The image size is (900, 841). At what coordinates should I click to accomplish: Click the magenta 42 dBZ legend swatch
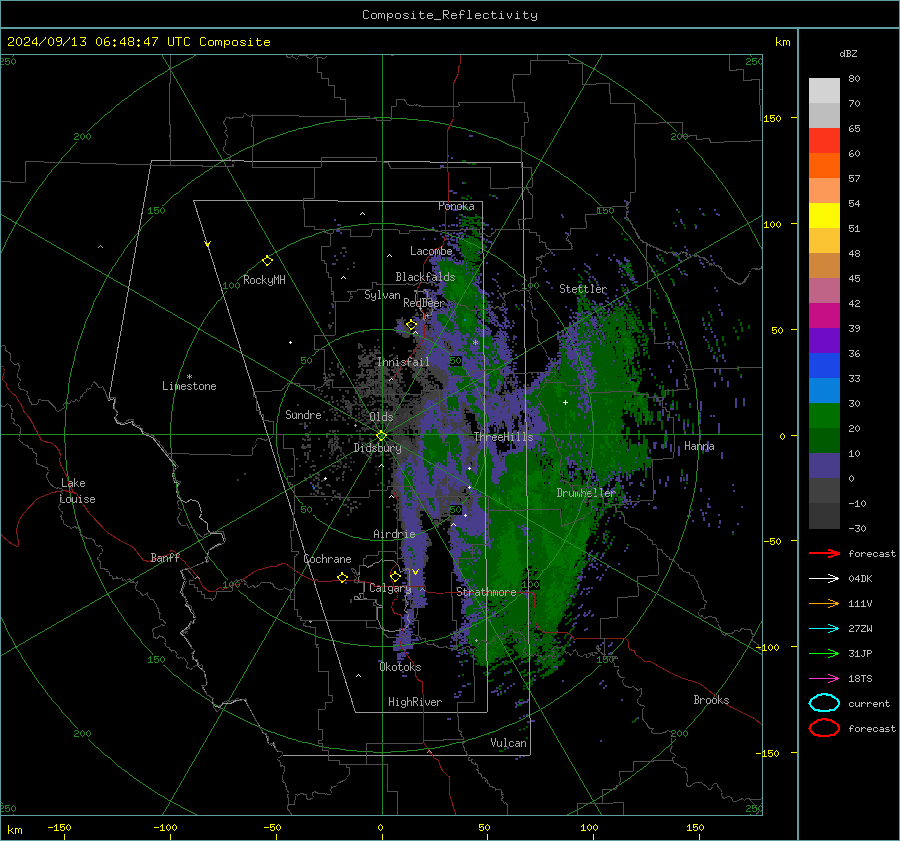(824, 315)
